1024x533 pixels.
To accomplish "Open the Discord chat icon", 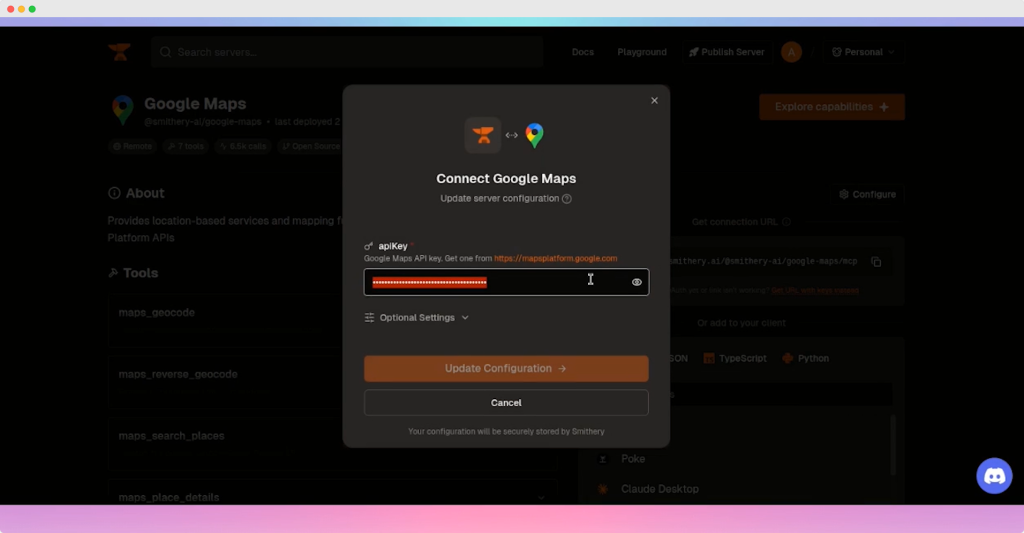I will (994, 476).
